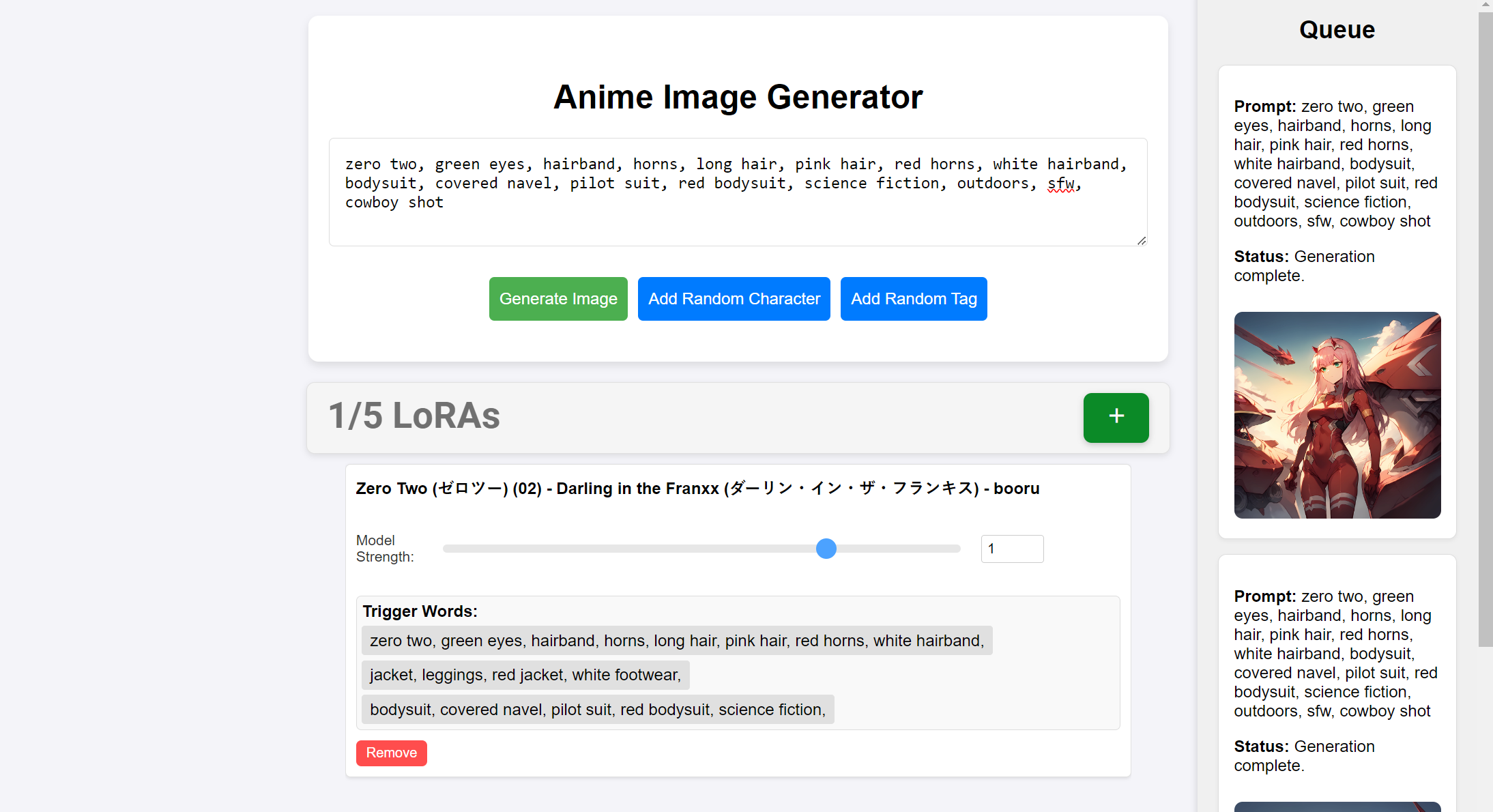
Task: Click Add Random Tag button
Action: click(x=913, y=299)
